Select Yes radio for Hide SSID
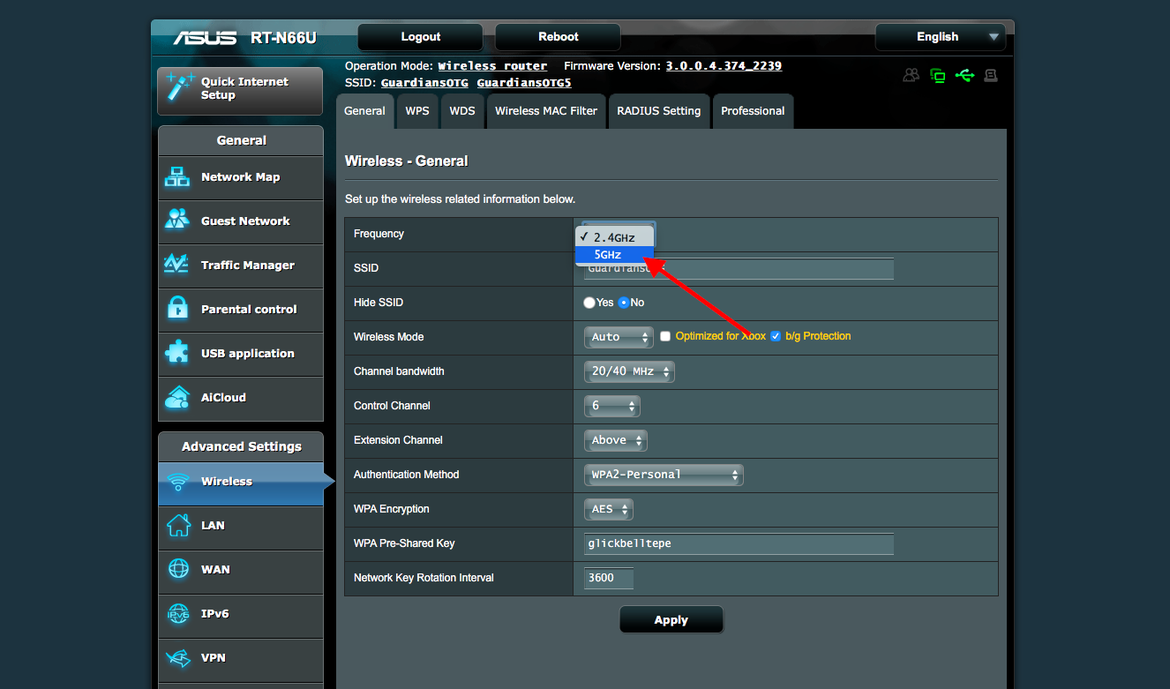The height and width of the screenshot is (689, 1170). (x=589, y=302)
